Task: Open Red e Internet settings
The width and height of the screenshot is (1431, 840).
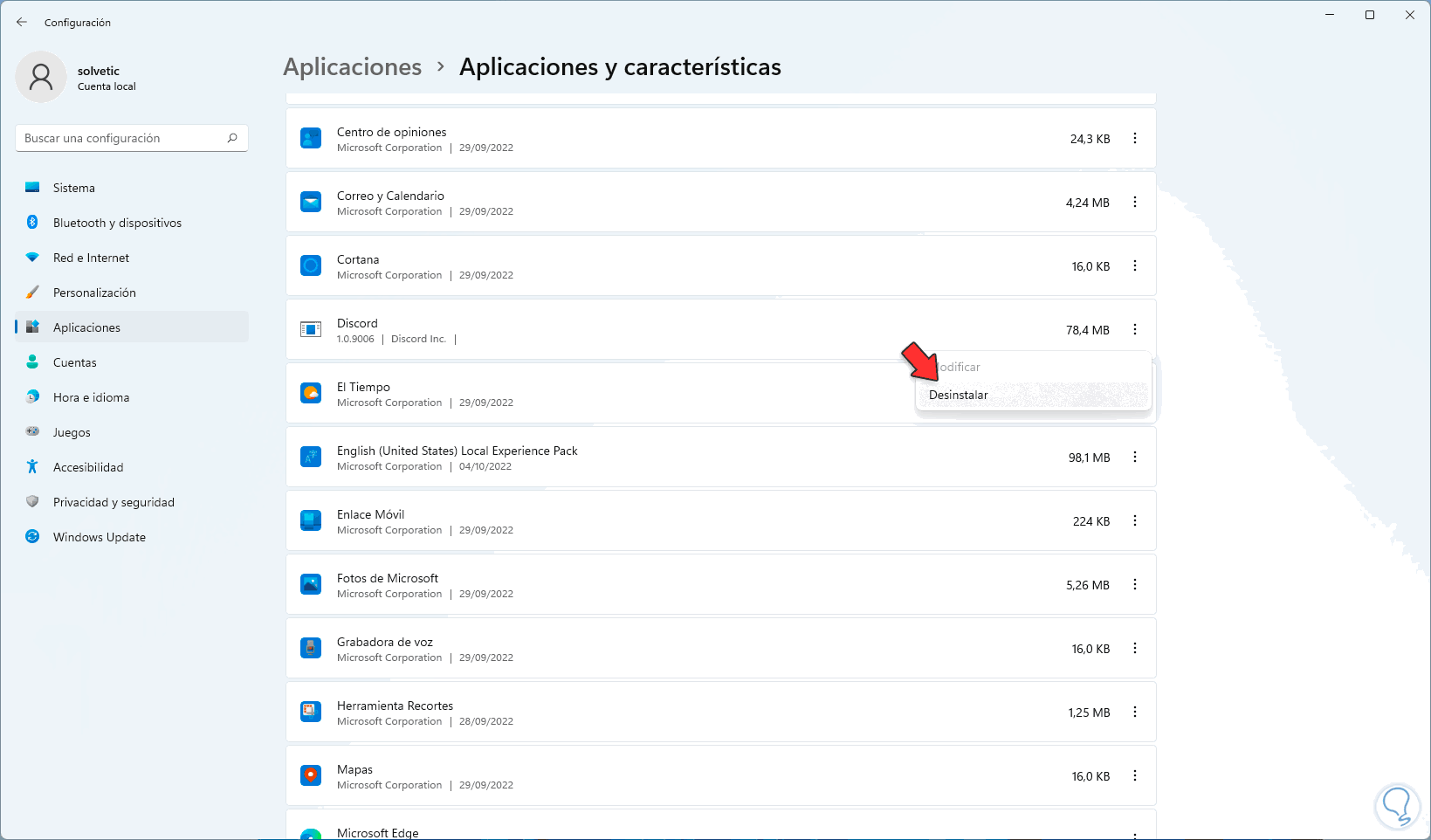Action: 132,258
